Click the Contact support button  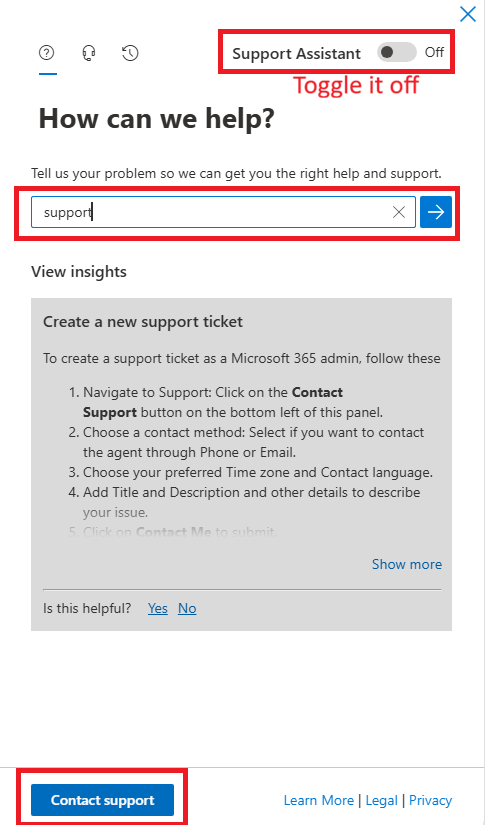pyautogui.click(x=103, y=800)
